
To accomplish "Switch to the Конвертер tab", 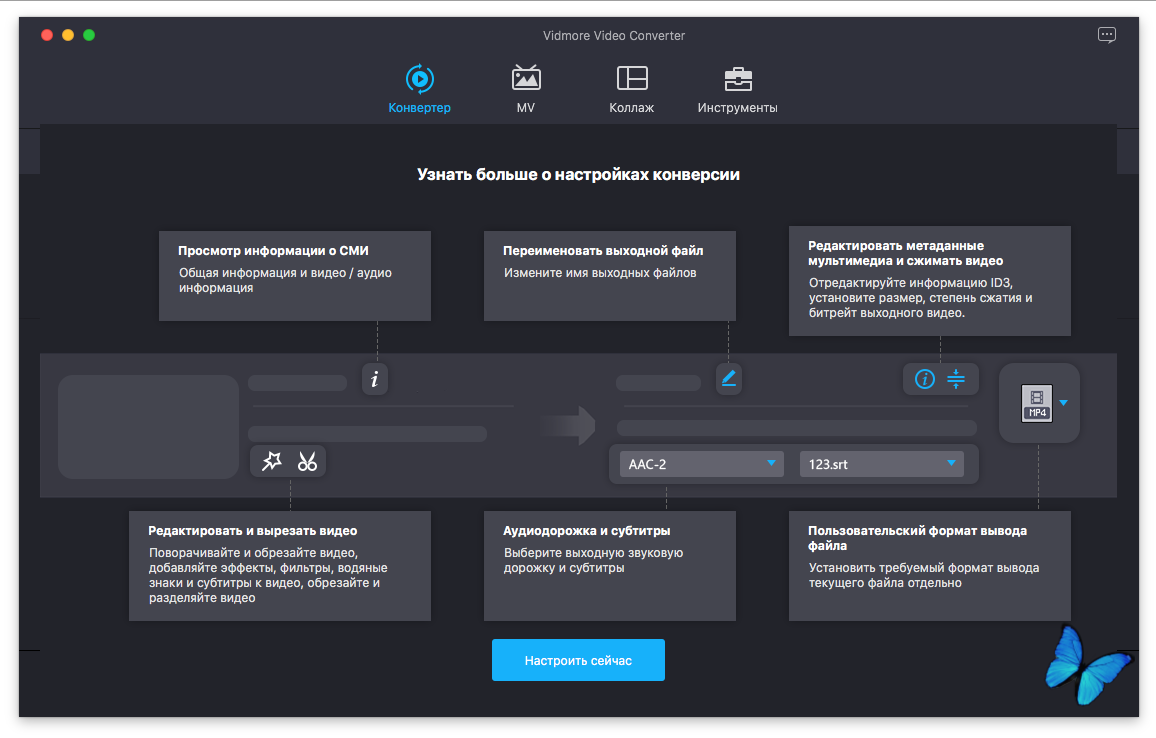I will pos(419,89).
